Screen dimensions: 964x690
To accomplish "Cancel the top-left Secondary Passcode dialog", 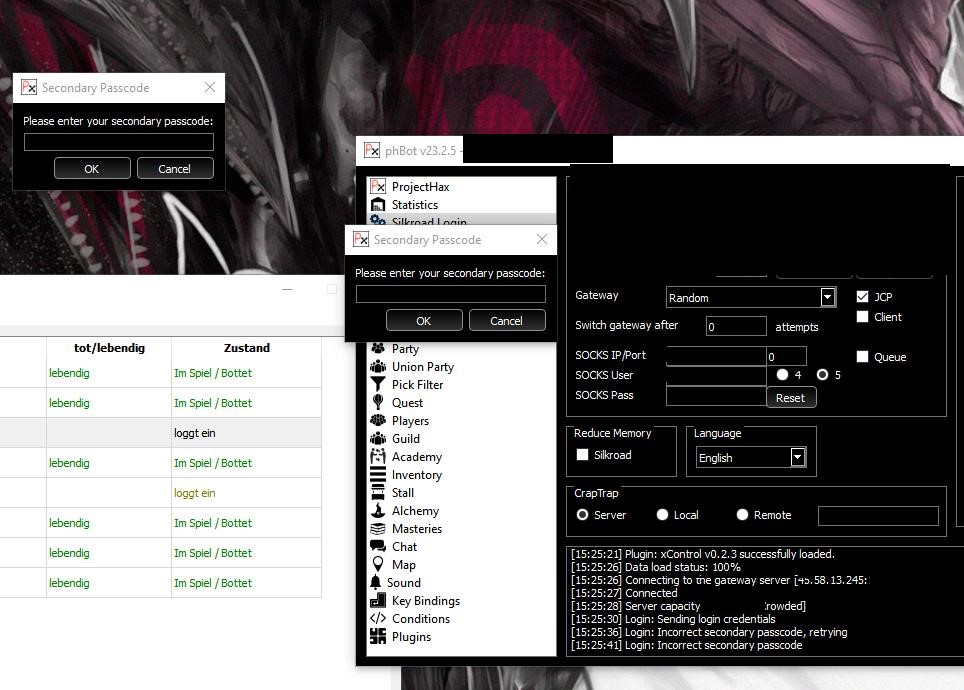I will (175, 169).
